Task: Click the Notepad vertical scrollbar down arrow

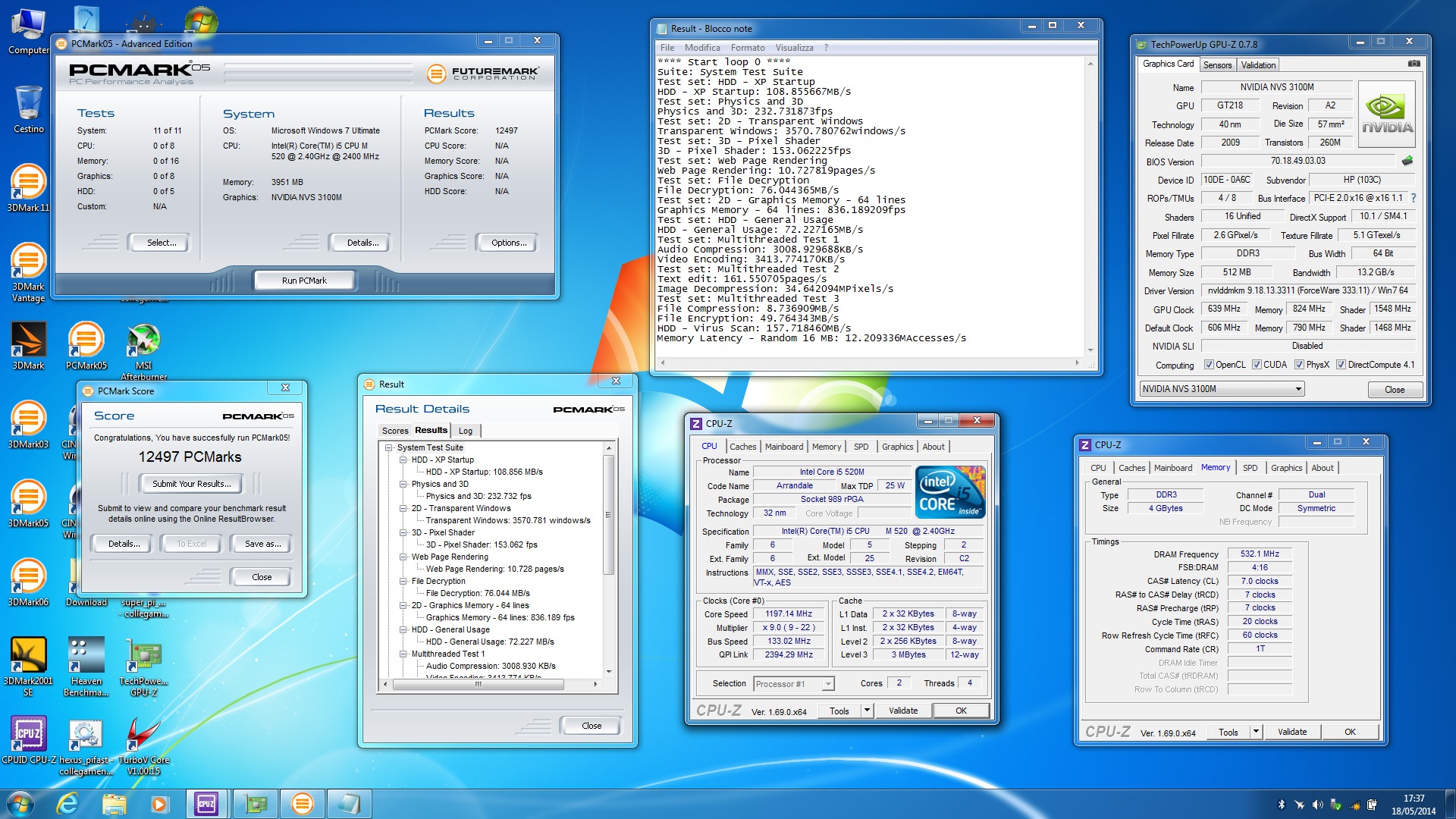Action: tap(1090, 350)
